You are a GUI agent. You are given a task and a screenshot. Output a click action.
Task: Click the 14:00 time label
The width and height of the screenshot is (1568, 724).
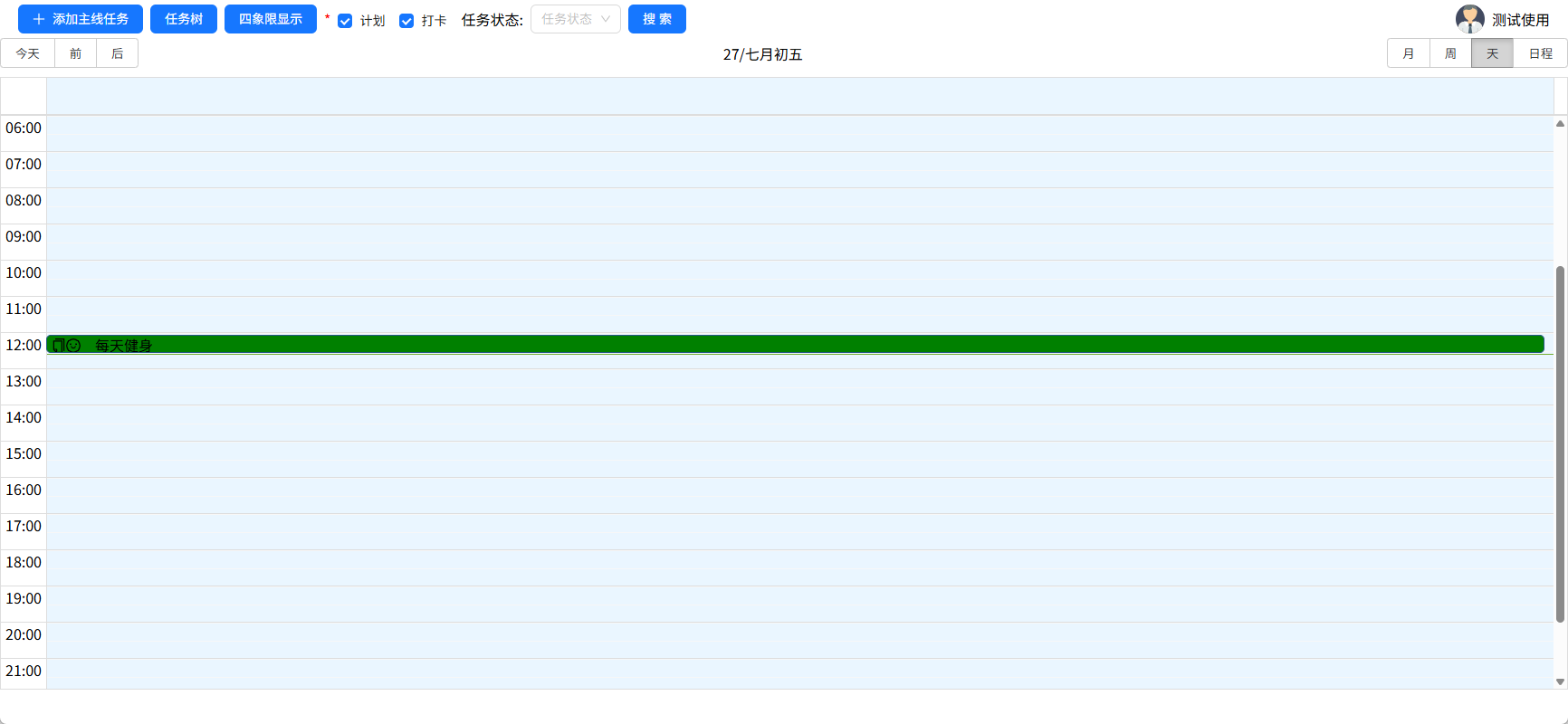24,418
